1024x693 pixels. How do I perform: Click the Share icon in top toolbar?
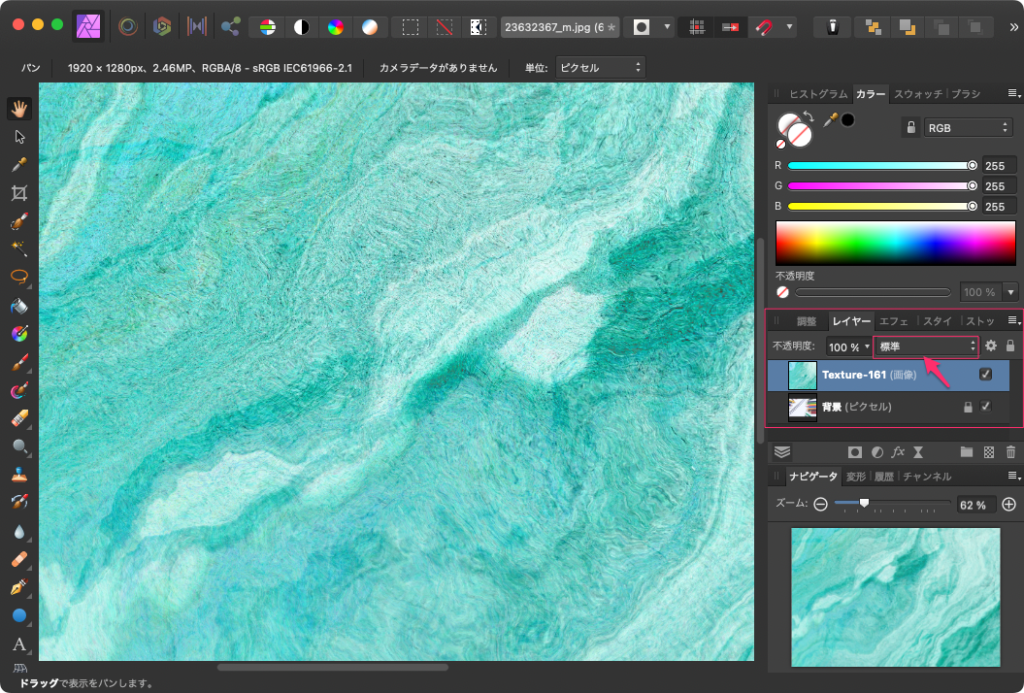click(231, 27)
